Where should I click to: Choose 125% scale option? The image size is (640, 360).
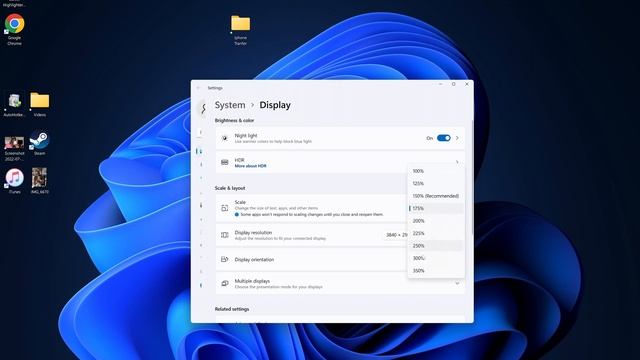[x=436, y=184]
